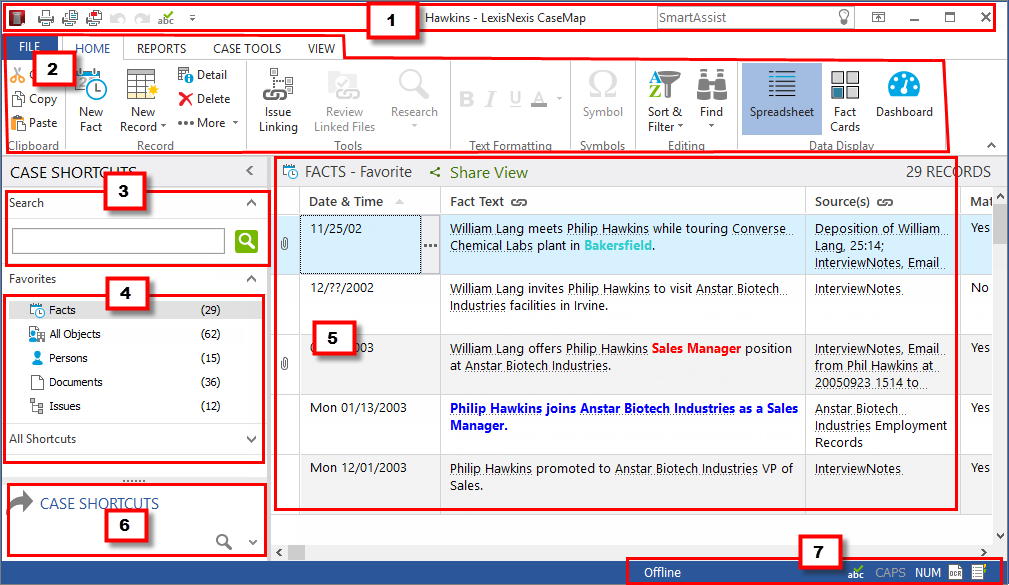This screenshot has width=1009, height=585.
Task: Click the green search magnifier button
Action: pyautogui.click(x=246, y=241)
